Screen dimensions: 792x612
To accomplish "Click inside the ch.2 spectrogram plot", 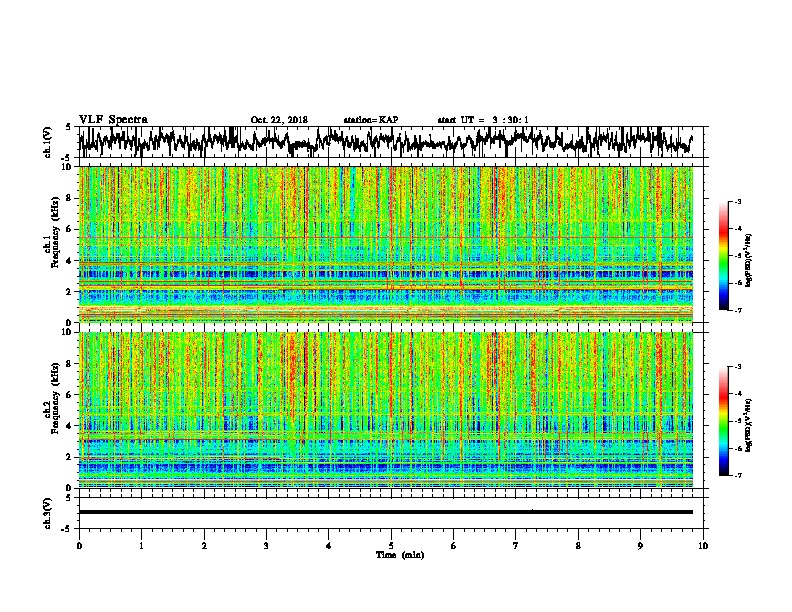I will [386, 410].
